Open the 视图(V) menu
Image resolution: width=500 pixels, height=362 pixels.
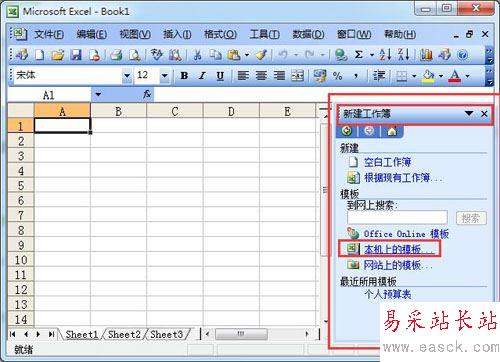pyautogui.click(x=135, y=34)
